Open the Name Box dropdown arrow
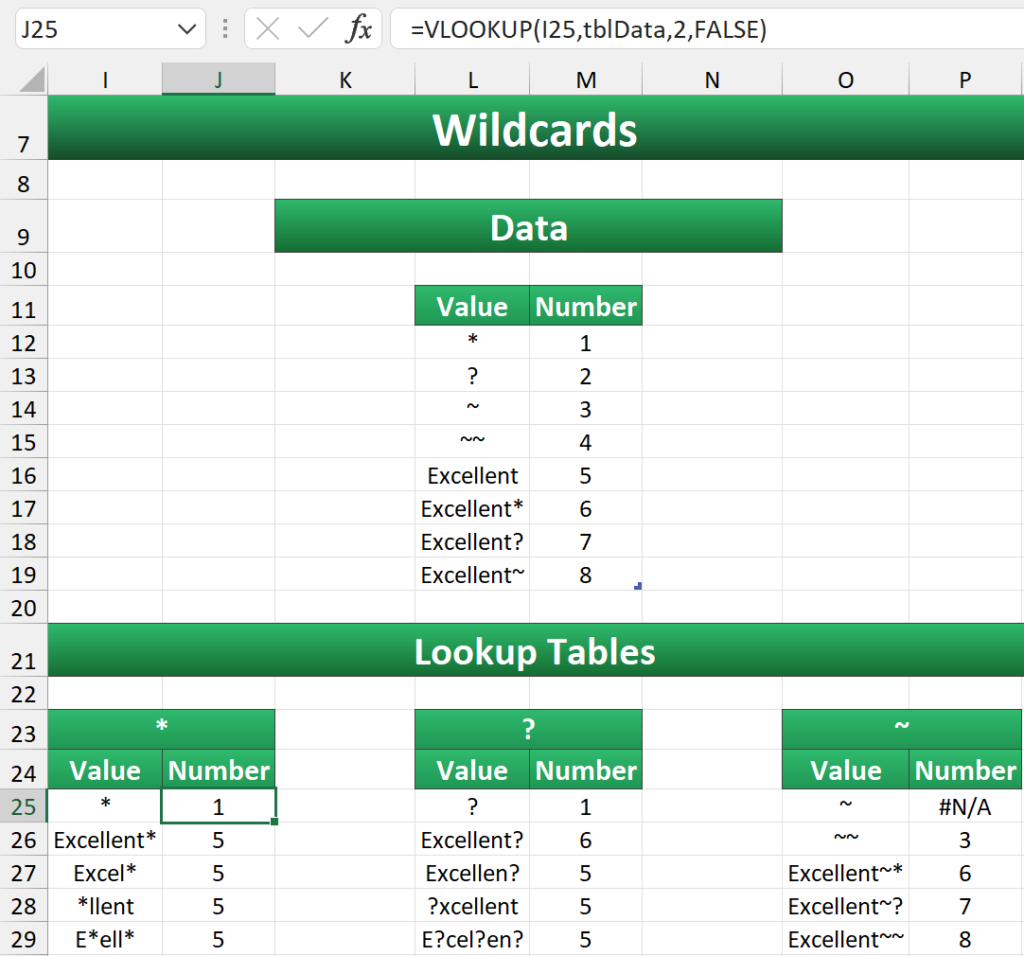 coord(188,30)
